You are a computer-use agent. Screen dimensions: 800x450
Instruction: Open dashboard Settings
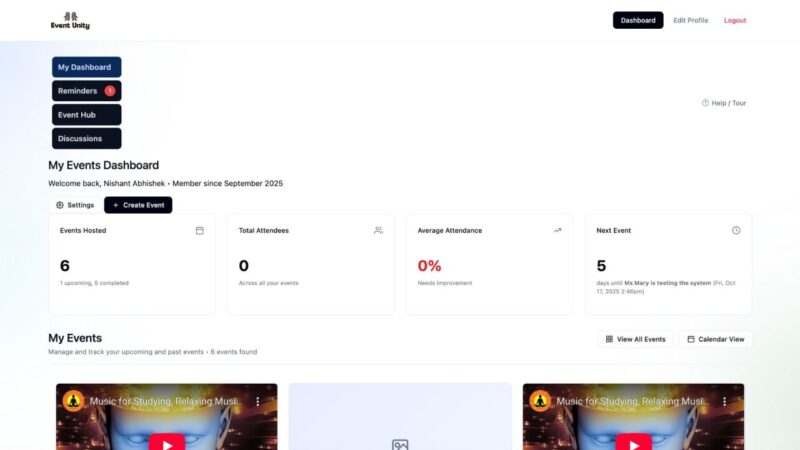click(75, 205)
